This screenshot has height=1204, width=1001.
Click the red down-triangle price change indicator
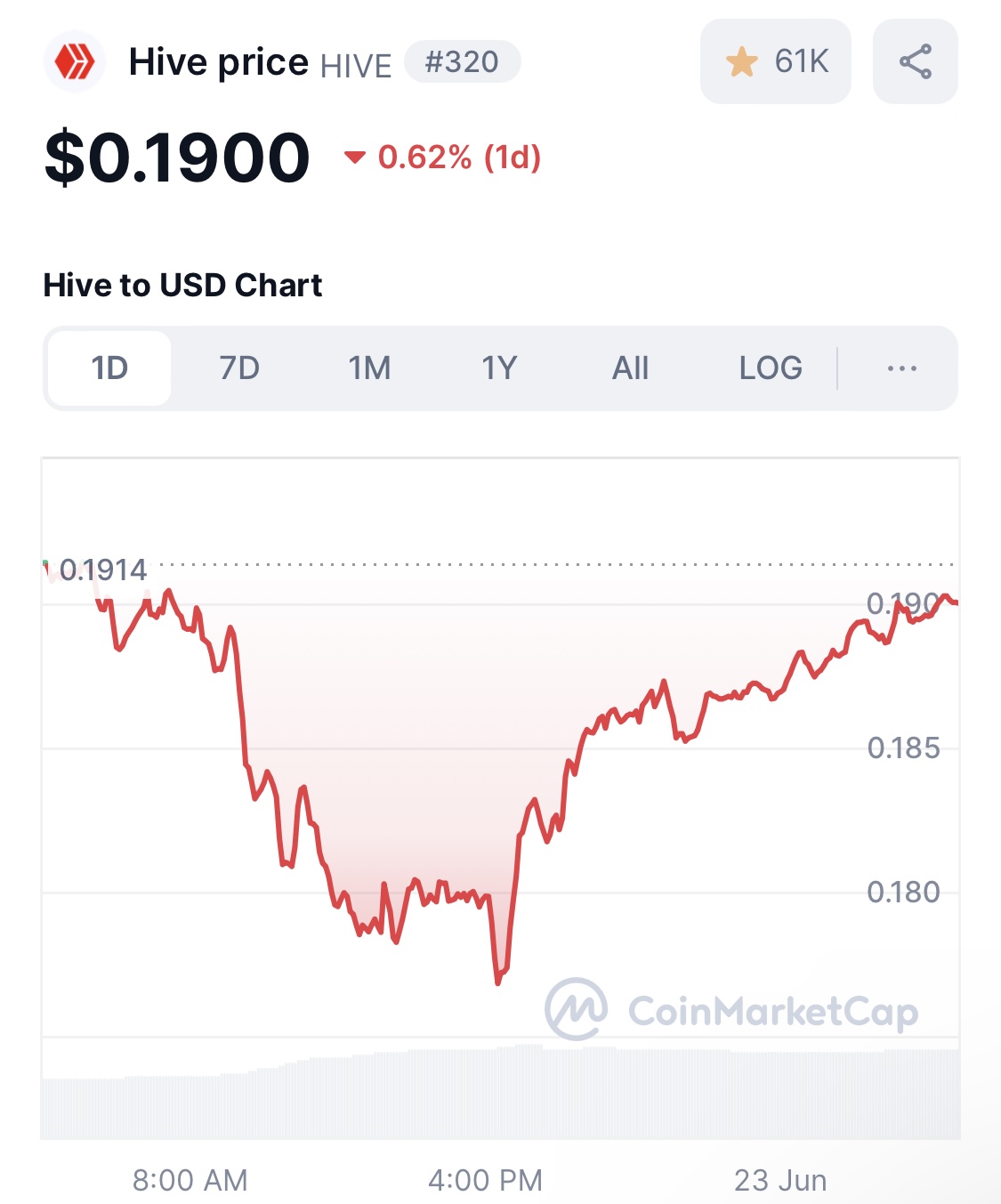(355, 158)
